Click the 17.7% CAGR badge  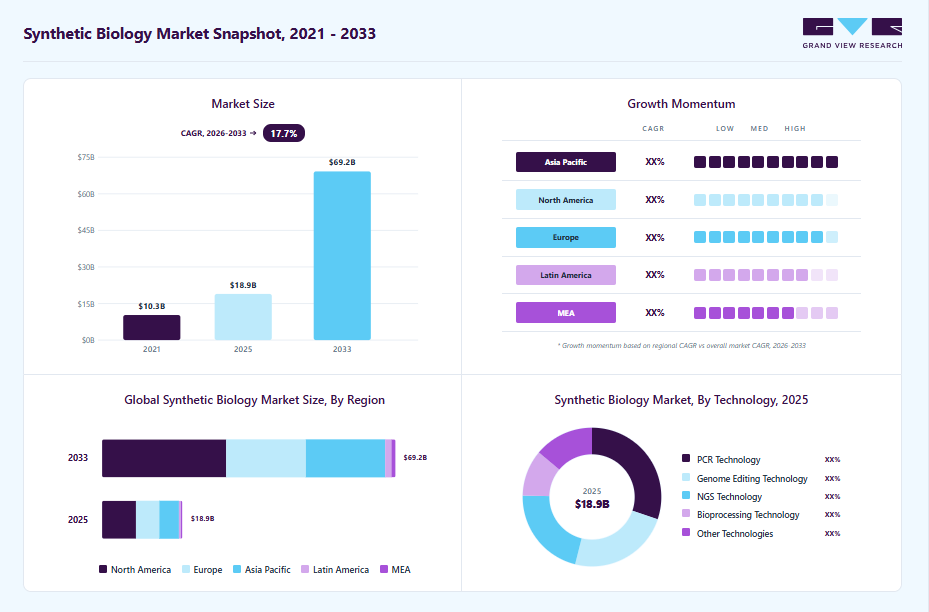tap(284, 133)
